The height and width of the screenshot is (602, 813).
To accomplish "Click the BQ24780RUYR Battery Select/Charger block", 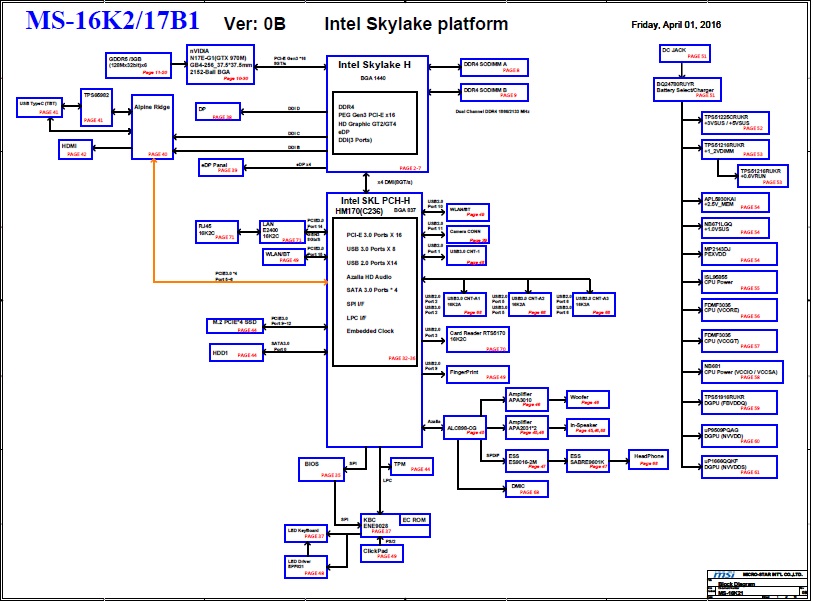I will click(x=686, y=89).
